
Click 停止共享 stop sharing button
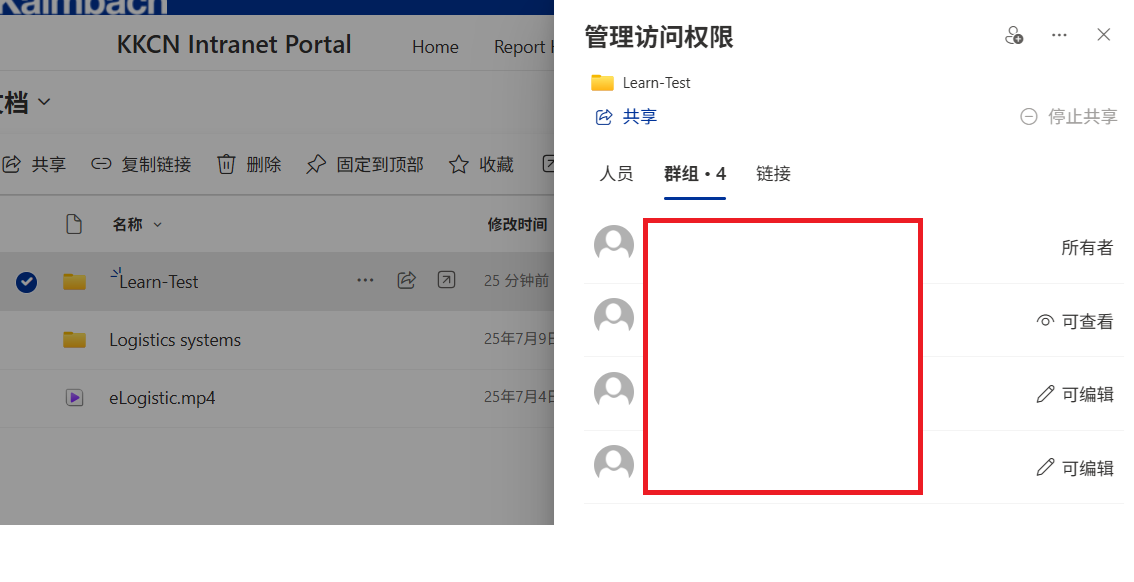click(1068, 116)
